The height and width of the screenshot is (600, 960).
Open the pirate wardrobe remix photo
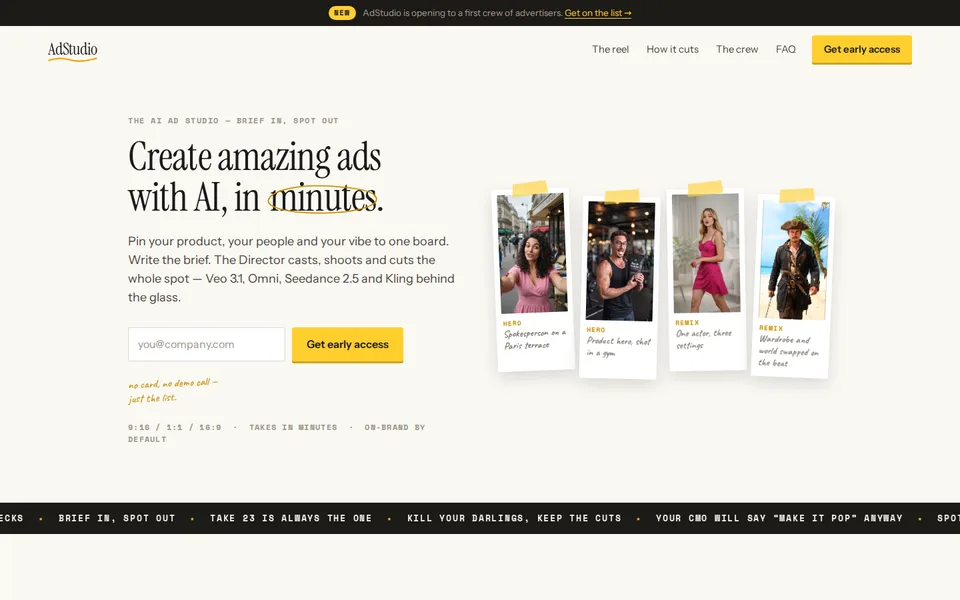point(793,260)
